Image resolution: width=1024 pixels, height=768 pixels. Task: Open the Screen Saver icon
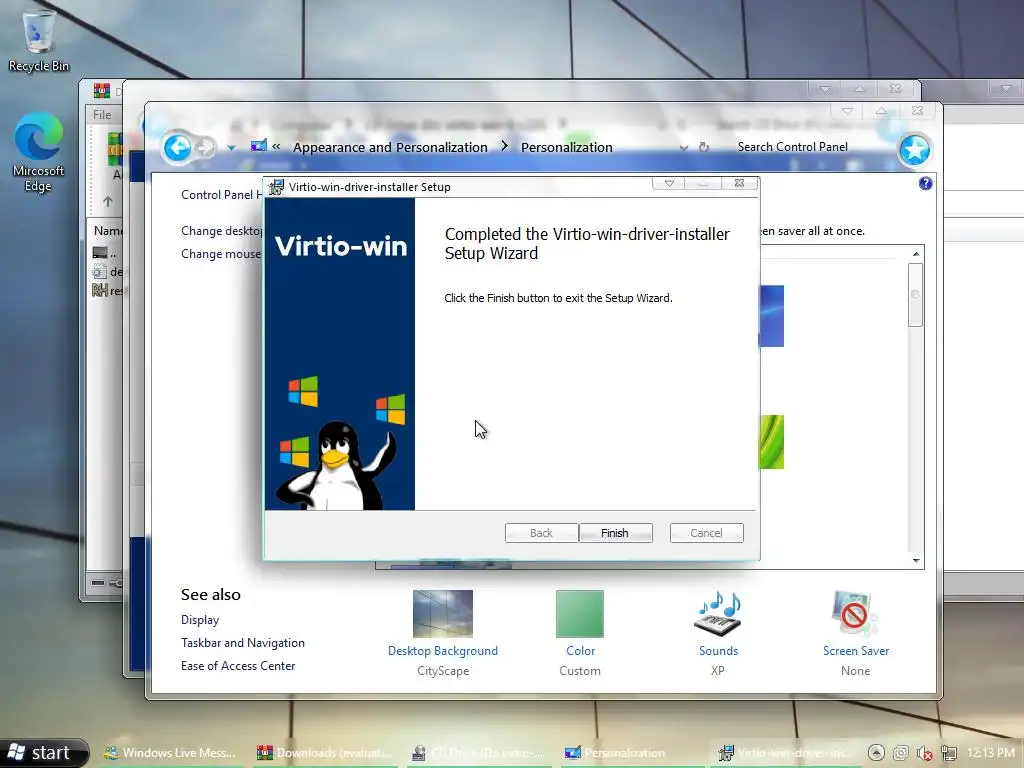click(855, 613)
